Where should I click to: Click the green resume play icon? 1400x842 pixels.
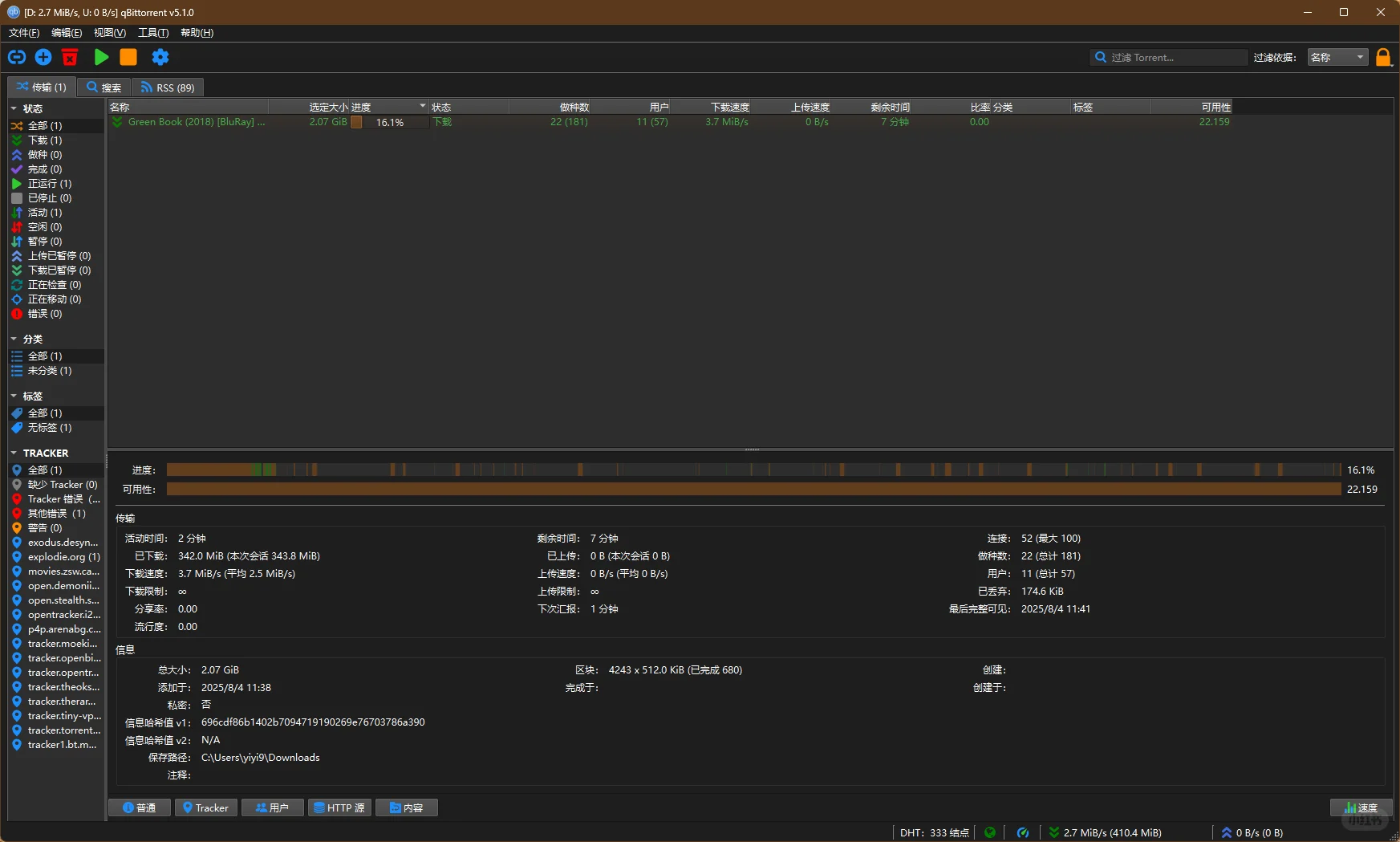pos(101,57)
